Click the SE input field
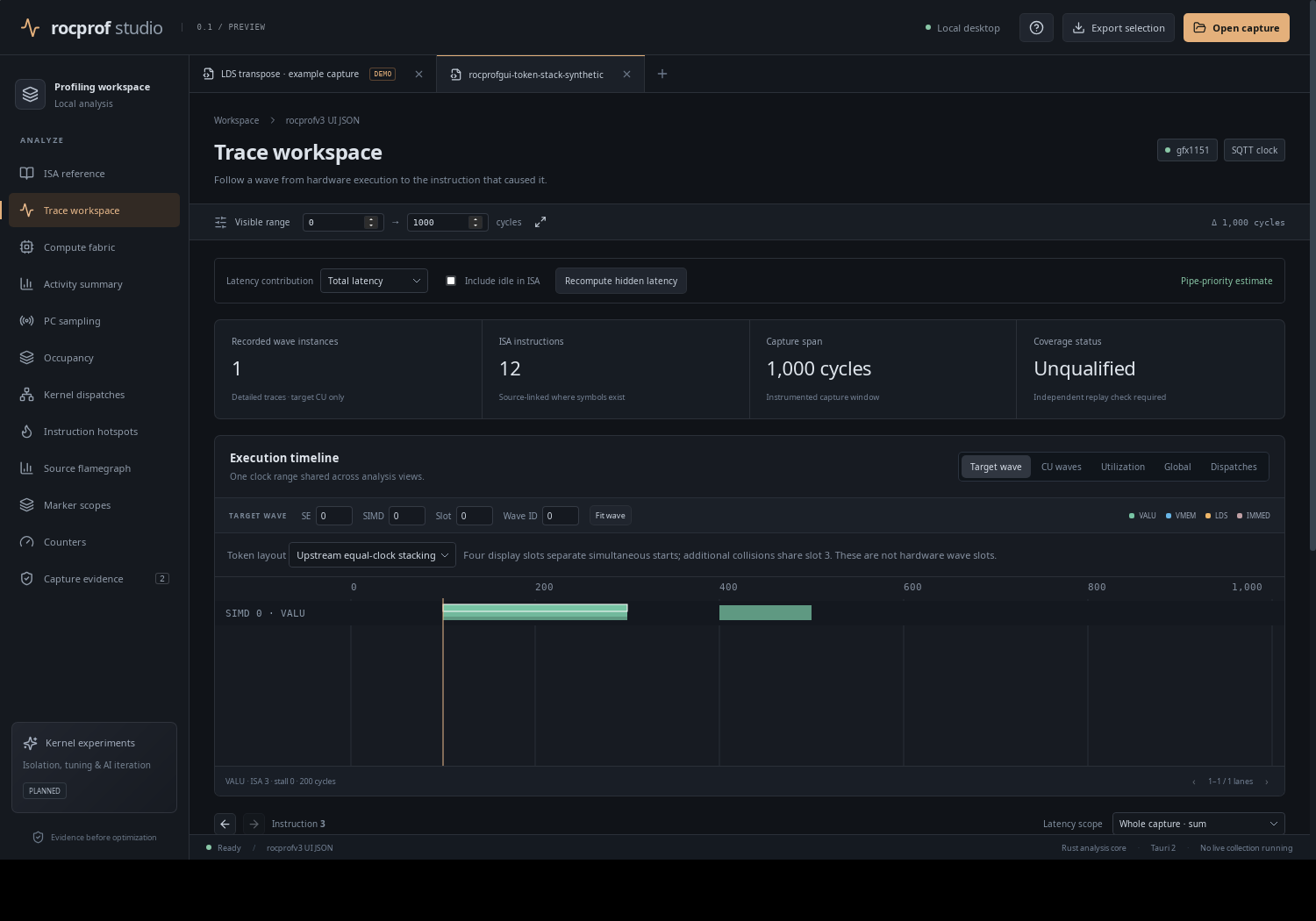This screenshot has width=1316, height=921. [334, 516]
